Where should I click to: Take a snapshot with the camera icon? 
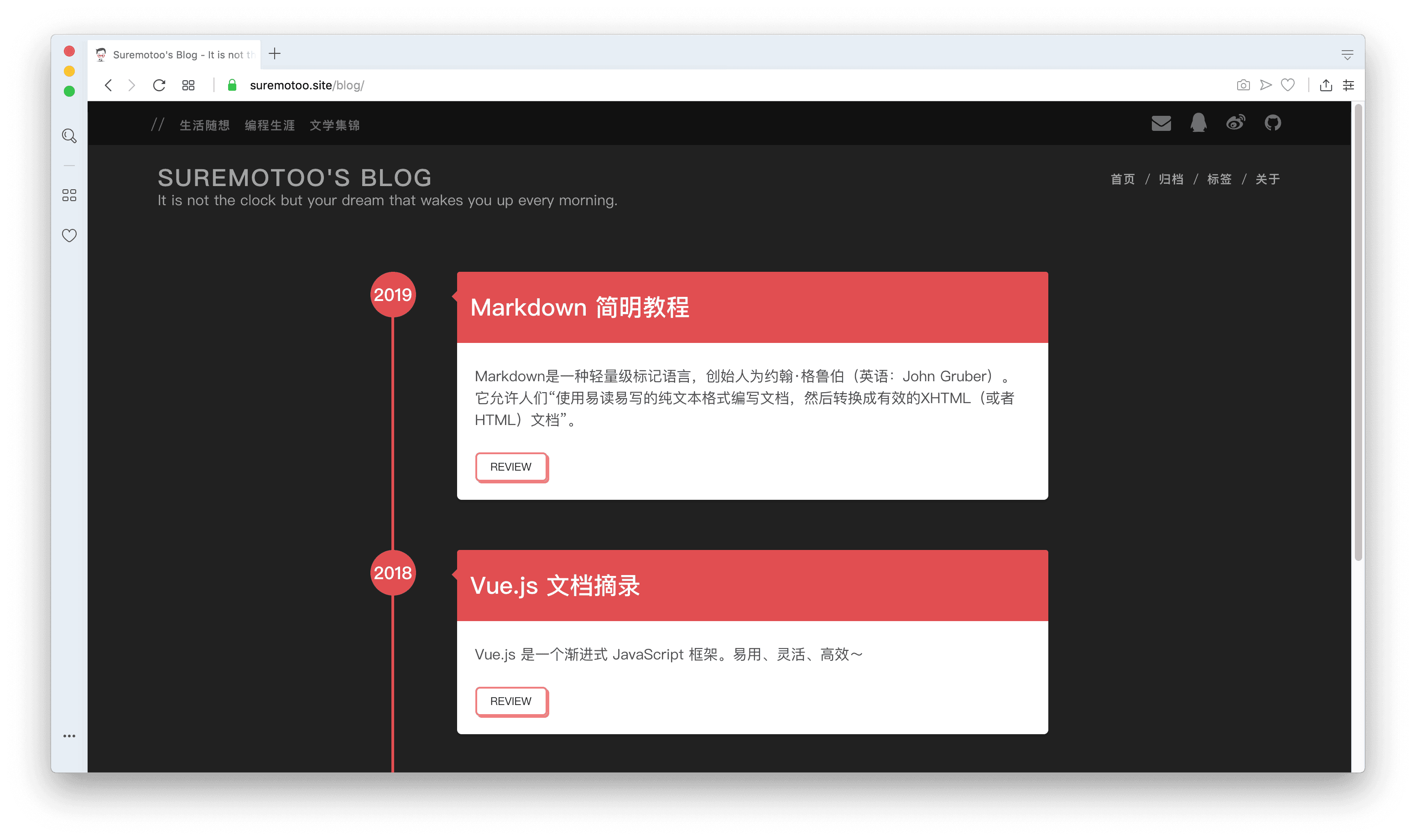1243,85
